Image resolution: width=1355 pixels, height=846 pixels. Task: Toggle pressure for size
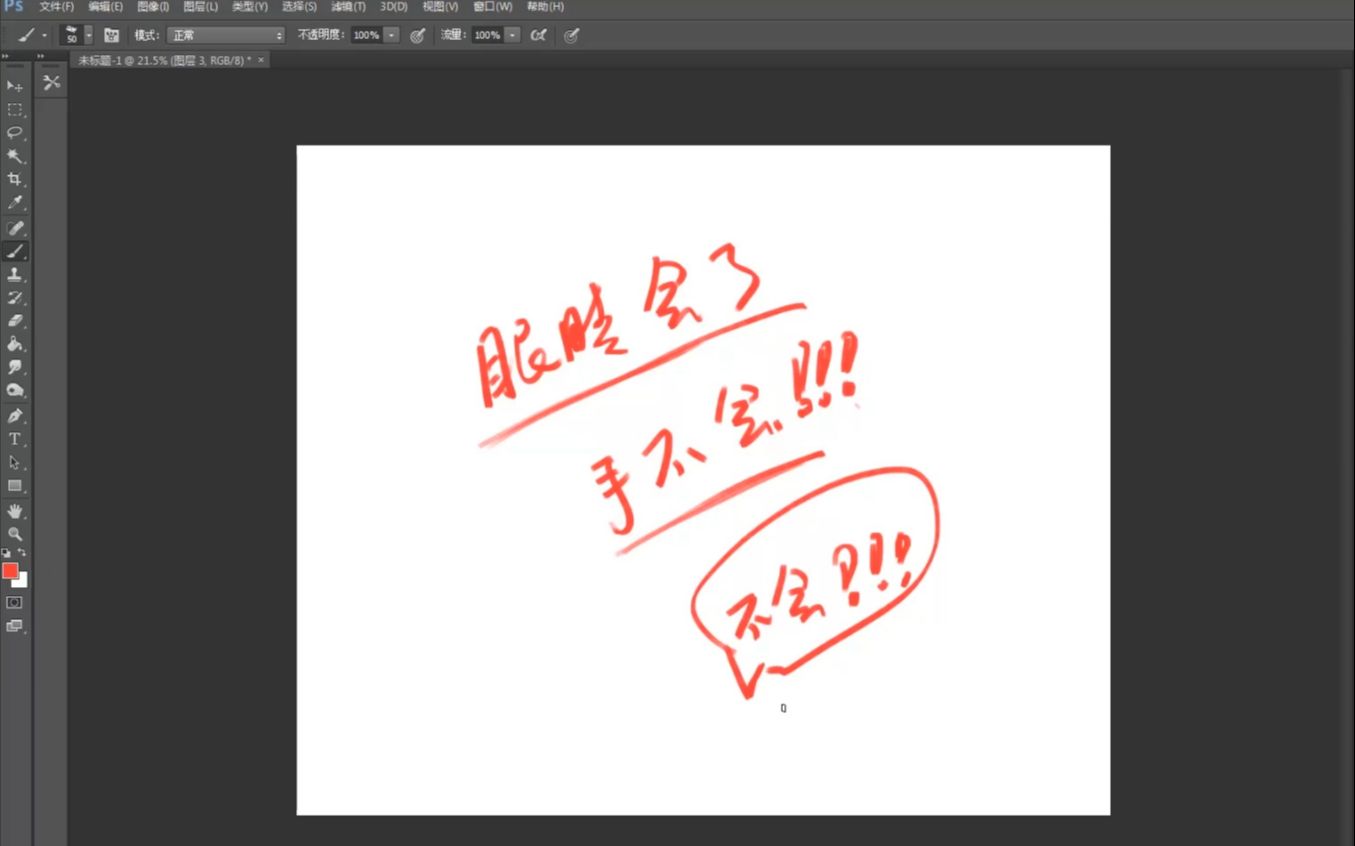(571, 35)
